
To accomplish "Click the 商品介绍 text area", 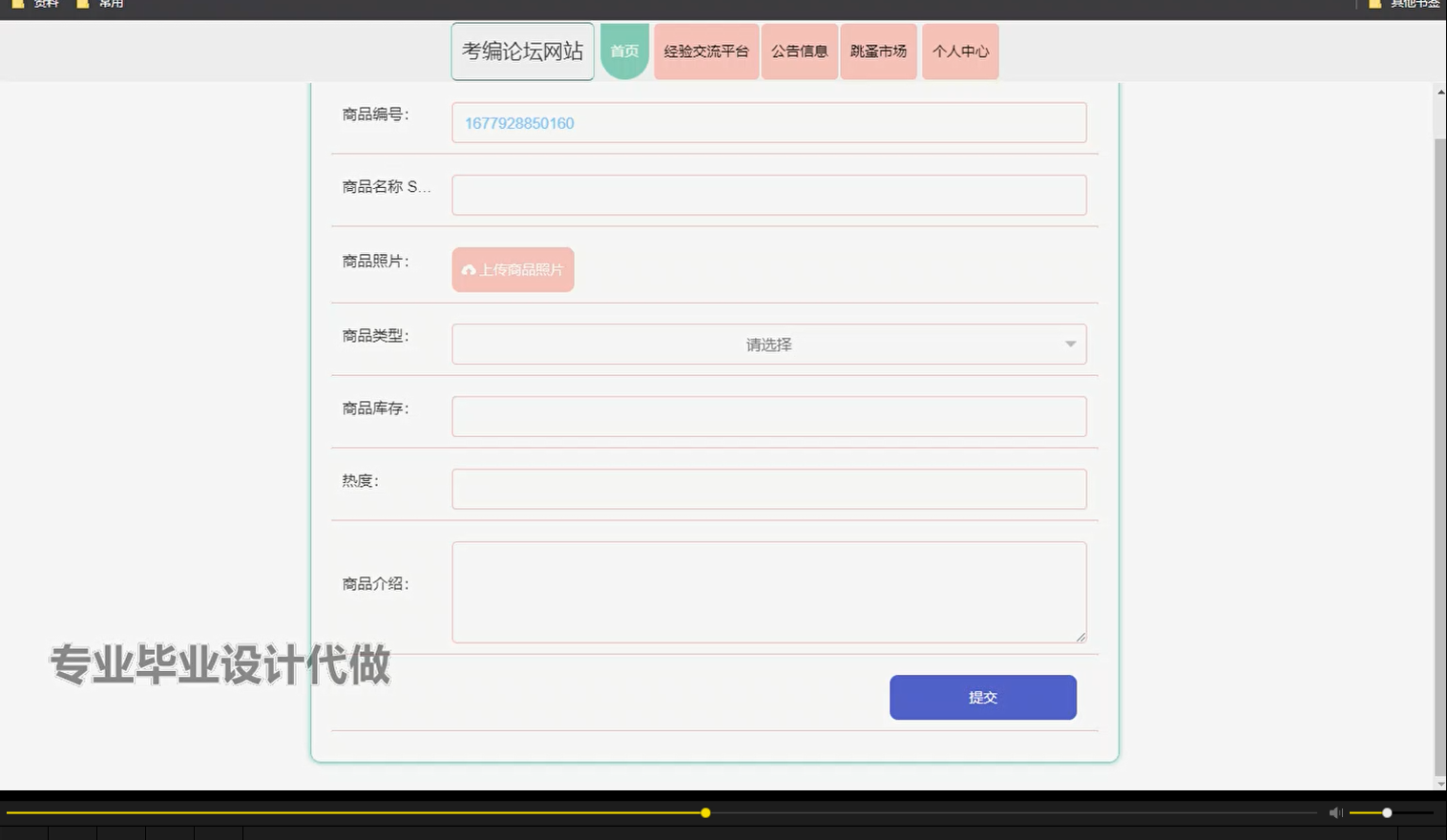I will click(768, 591).
